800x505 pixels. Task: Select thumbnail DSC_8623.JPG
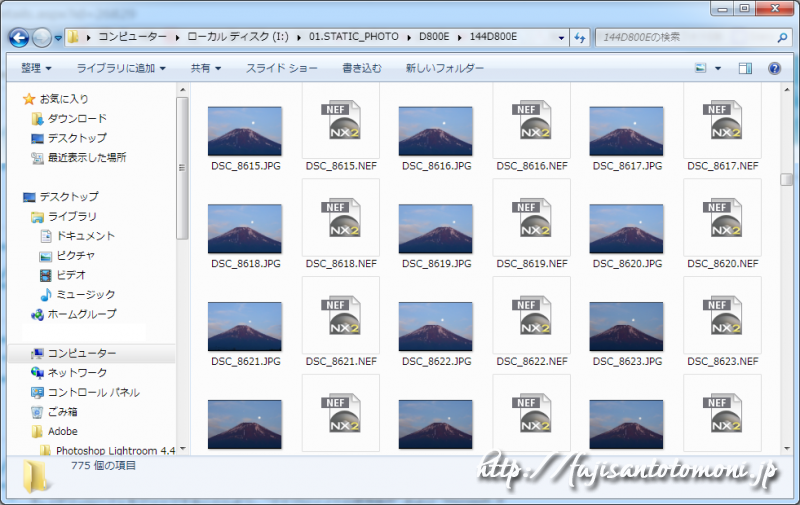click(x=627, y=326)
